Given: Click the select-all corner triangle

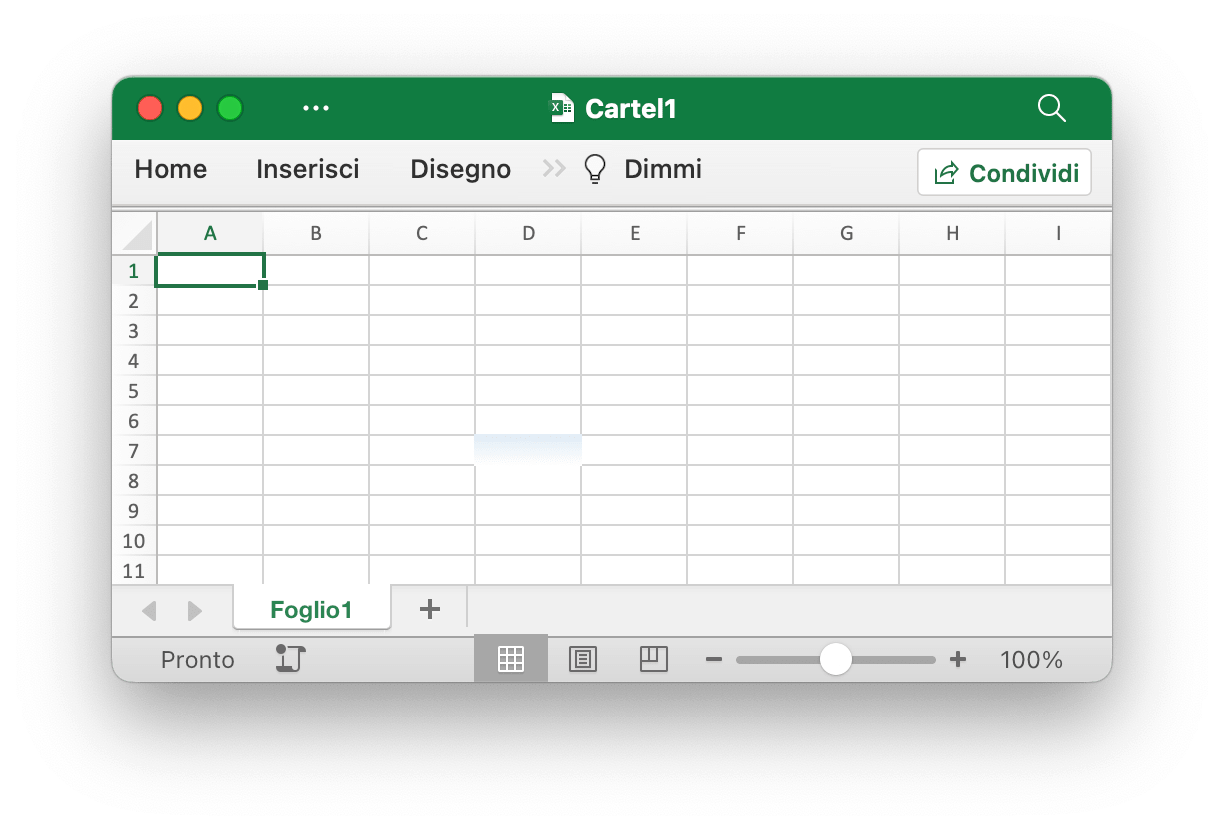Looking at the screenshot, I should 136,236.
